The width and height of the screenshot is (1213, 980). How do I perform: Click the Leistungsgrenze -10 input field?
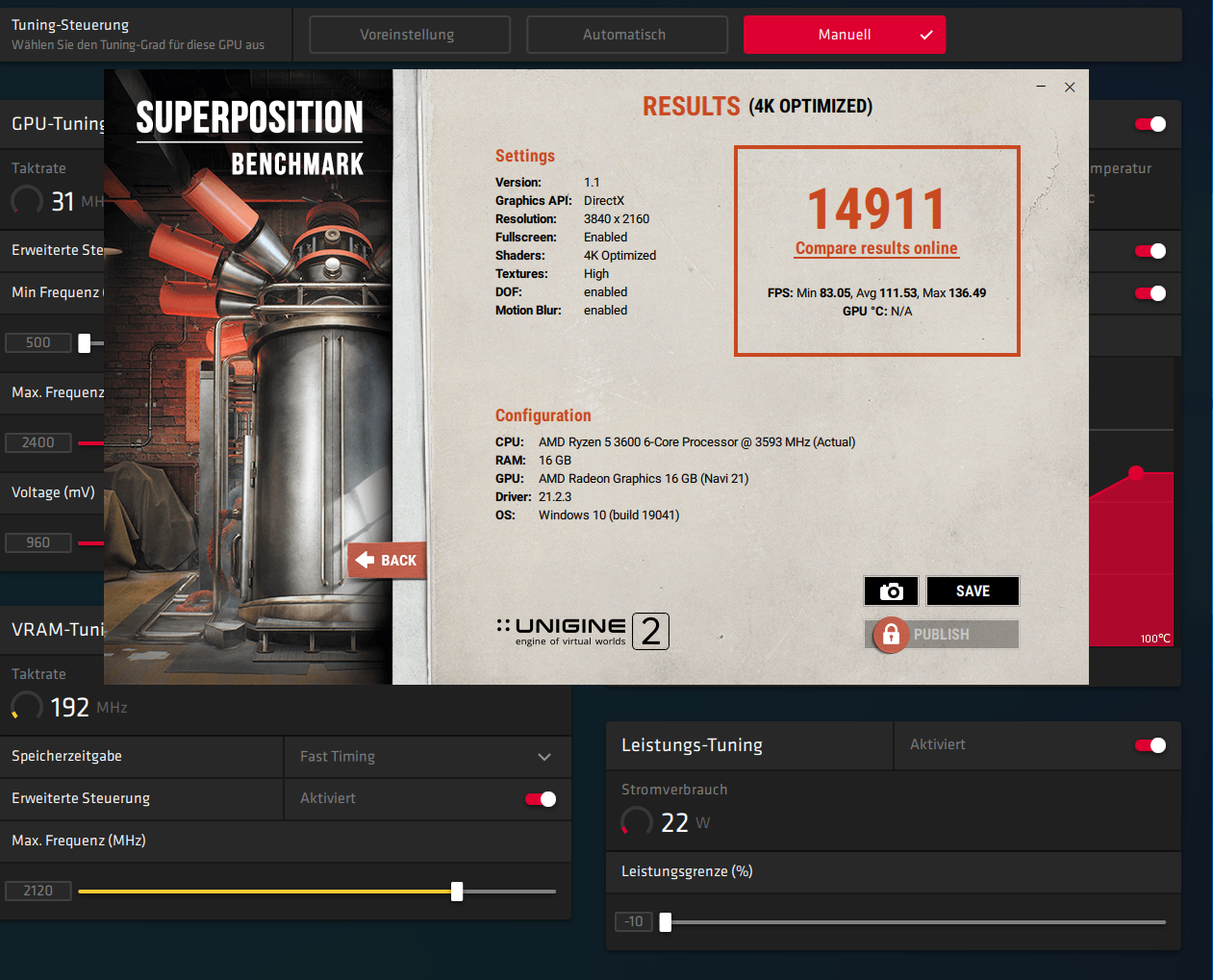634,922
